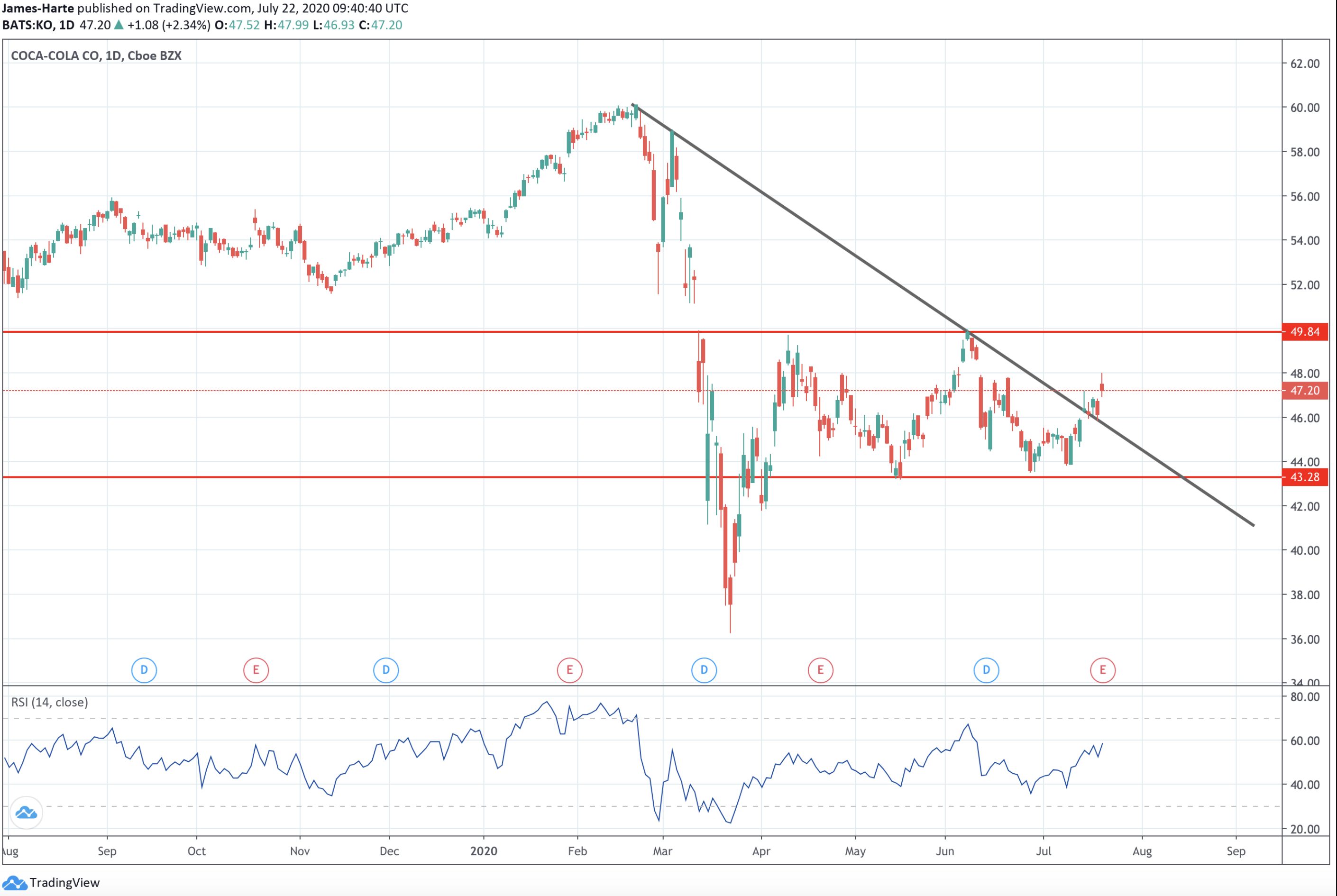The width and height of the screenshot is (1337, 896).
Task: Select the 43.28 red price label
Action: pos(1304,477)
